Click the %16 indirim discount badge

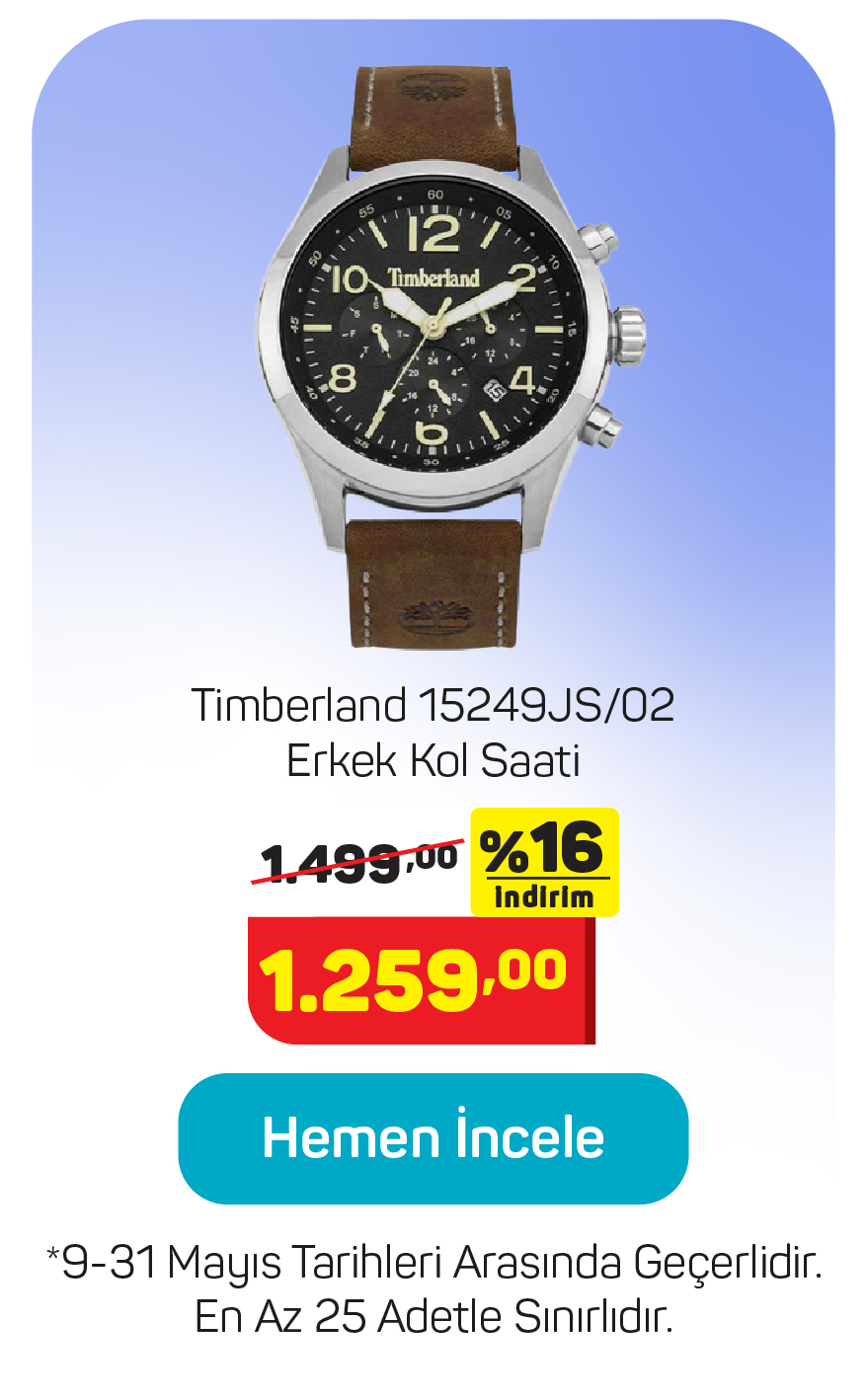pyautogui.click(x=544, y=862)
